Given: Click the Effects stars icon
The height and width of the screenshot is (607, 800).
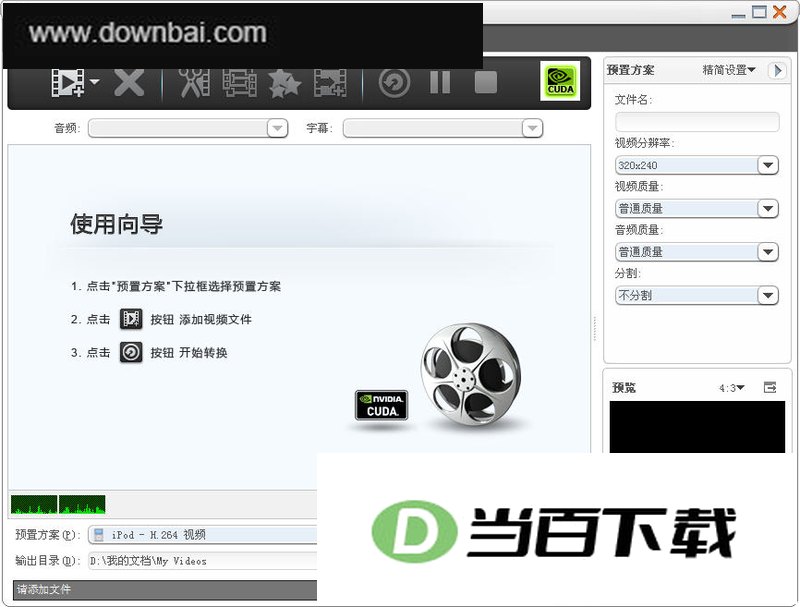Looking at the screenshot, I should 285,83.
